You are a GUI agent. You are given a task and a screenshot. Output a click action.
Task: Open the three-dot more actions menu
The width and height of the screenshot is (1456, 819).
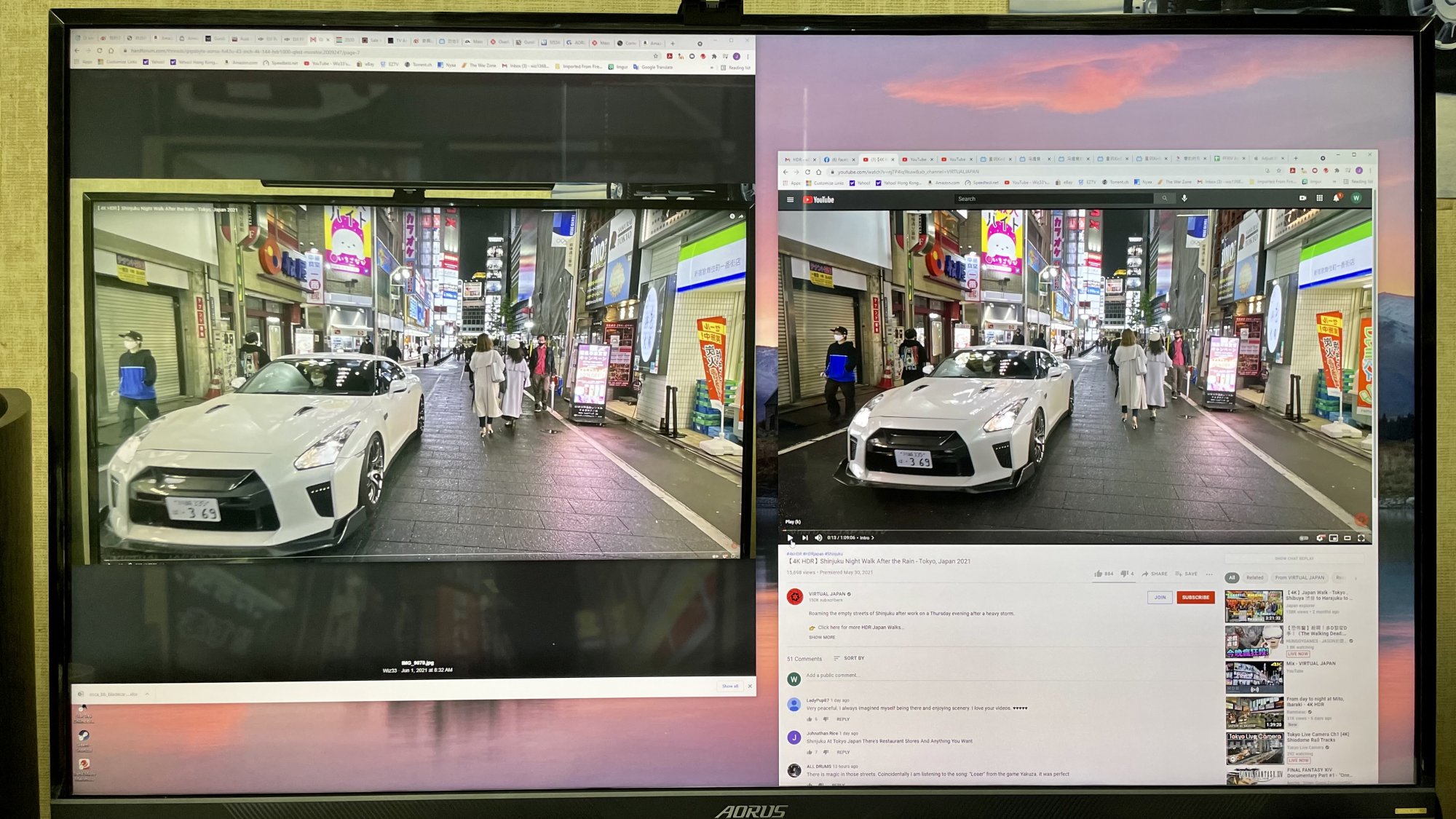click(x=1209, y=574)
